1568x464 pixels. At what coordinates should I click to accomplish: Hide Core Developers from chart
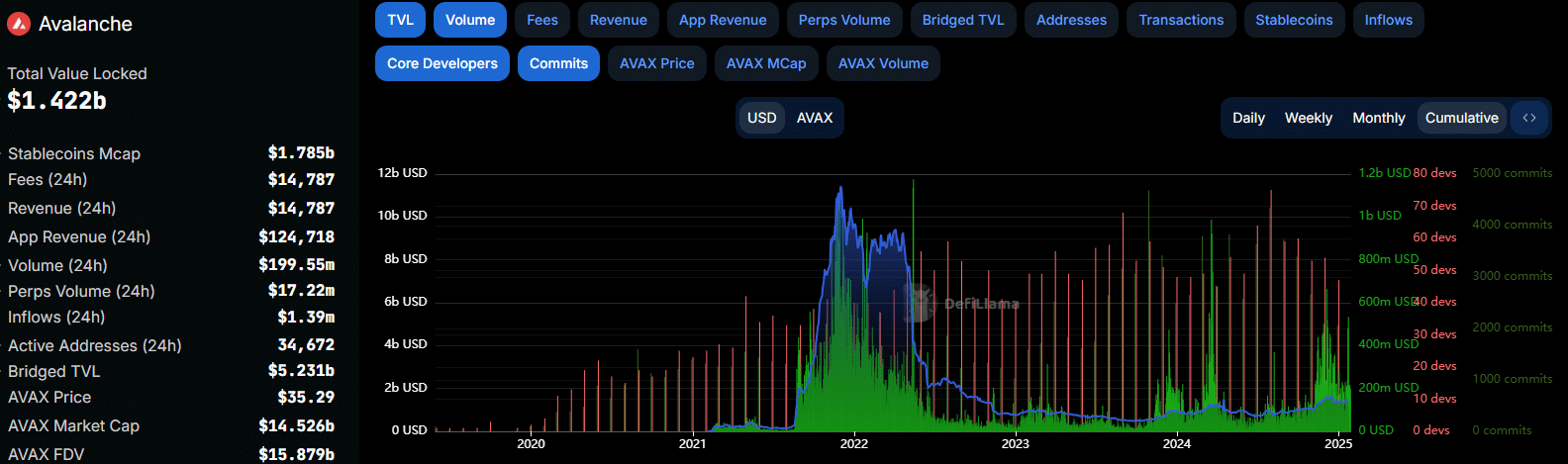pos(442,63)
